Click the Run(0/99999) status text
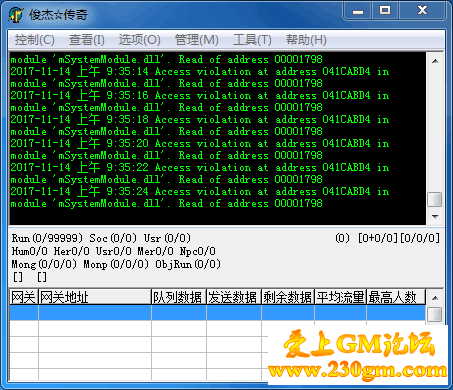 [47, 238]
